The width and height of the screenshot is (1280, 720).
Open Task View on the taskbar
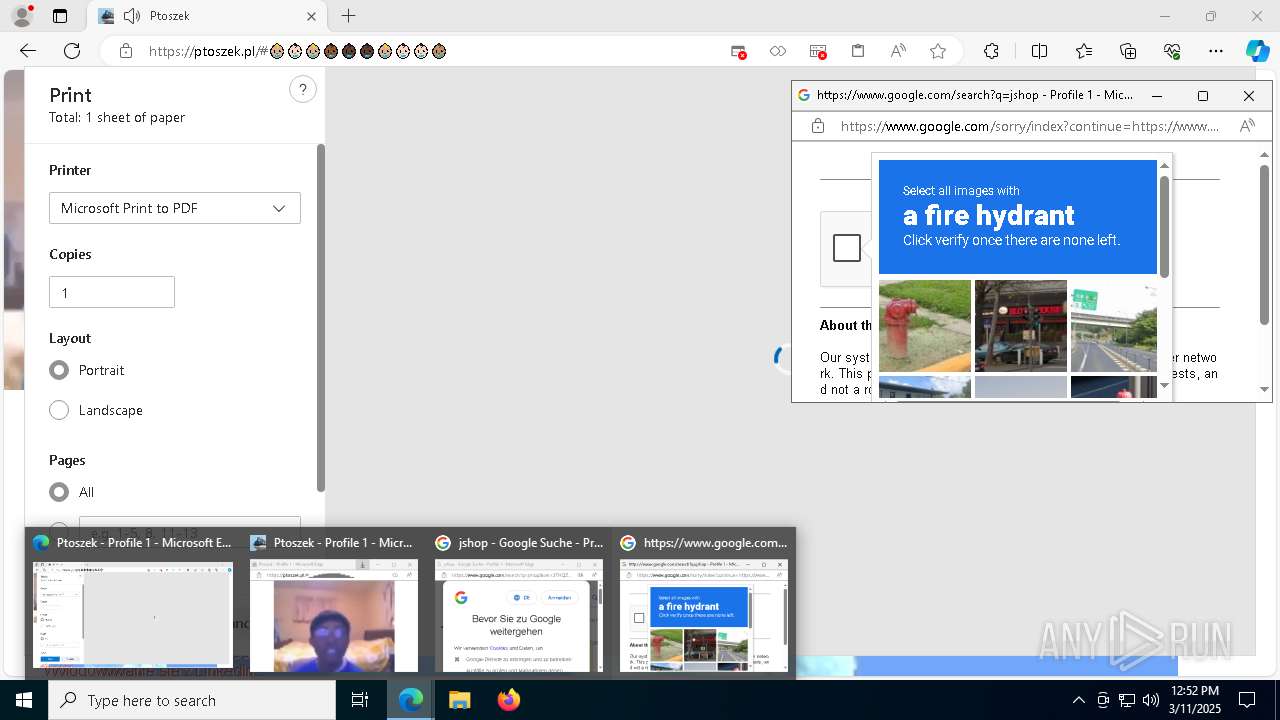361,700
